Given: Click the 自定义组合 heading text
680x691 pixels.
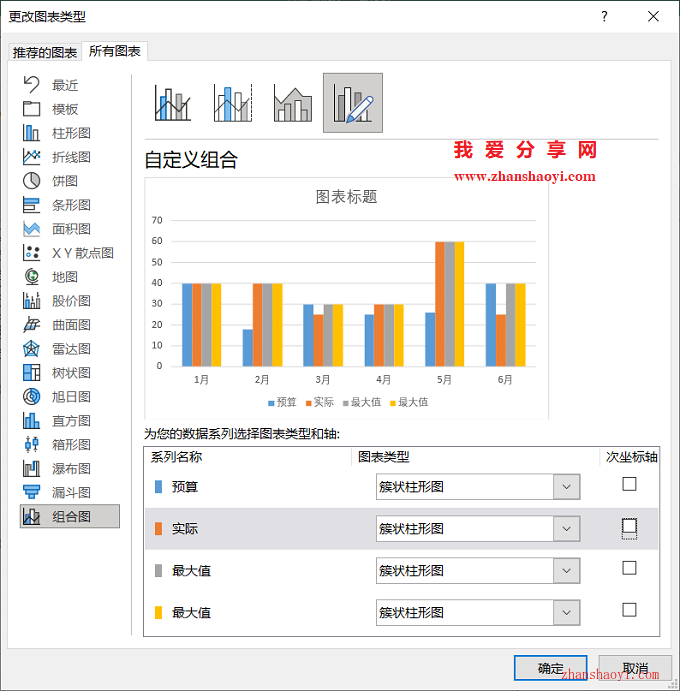Looking at the screenshot, I should click(191, 160).
